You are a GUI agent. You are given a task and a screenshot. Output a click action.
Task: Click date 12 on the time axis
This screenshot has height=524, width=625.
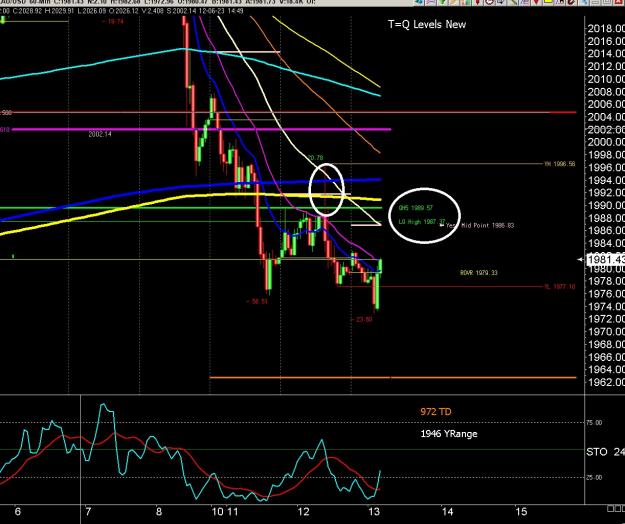coord(303,511)
